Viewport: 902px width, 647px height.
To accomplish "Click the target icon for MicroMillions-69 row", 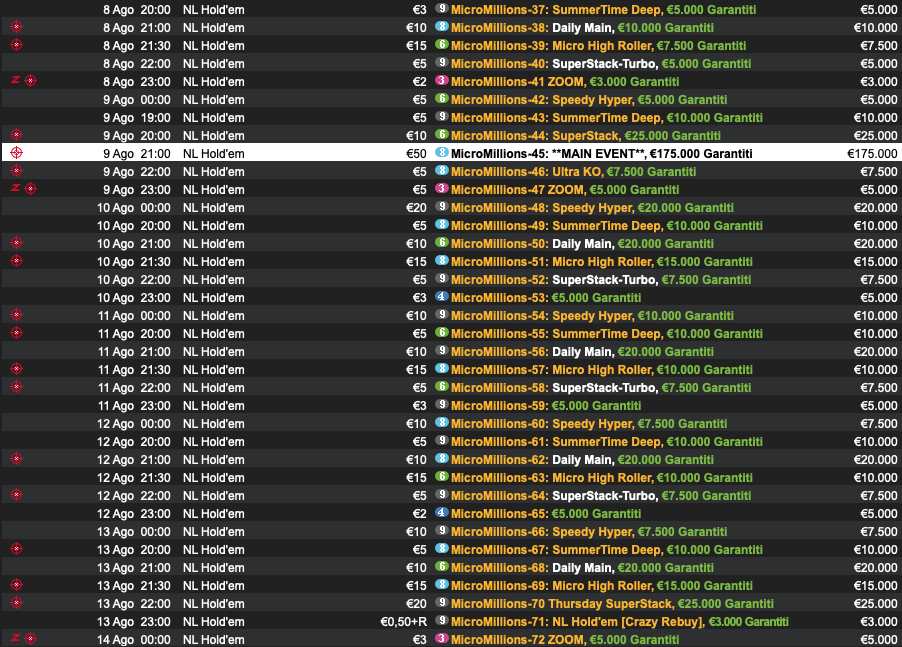I will click(17, 585).
